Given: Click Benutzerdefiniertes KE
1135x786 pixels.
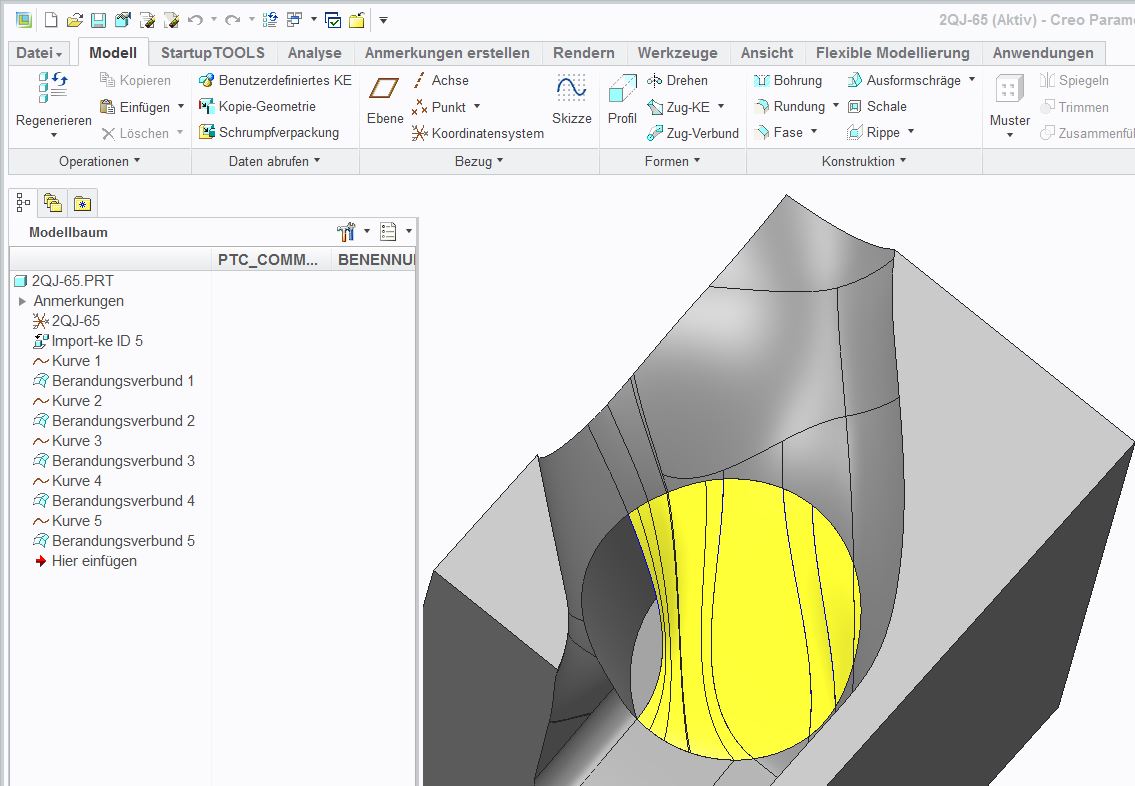Looking at the screenshot, I should [275, 80].
